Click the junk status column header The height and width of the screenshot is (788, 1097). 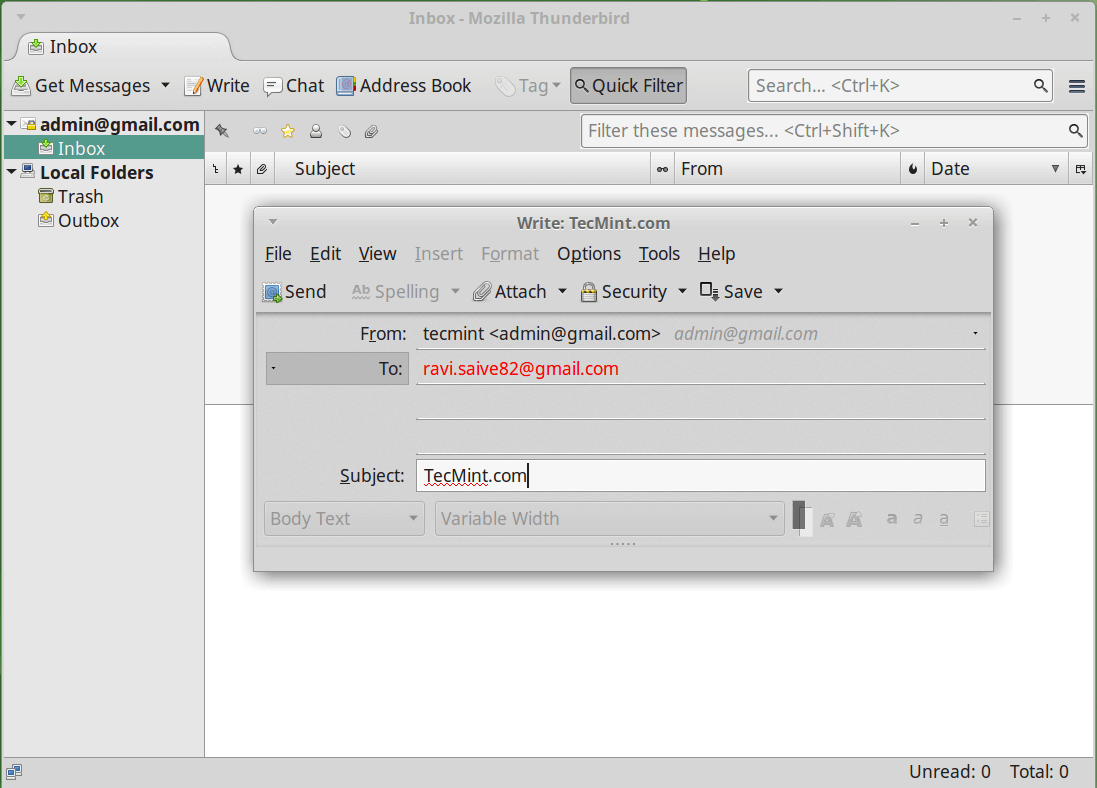coord(912,169)
